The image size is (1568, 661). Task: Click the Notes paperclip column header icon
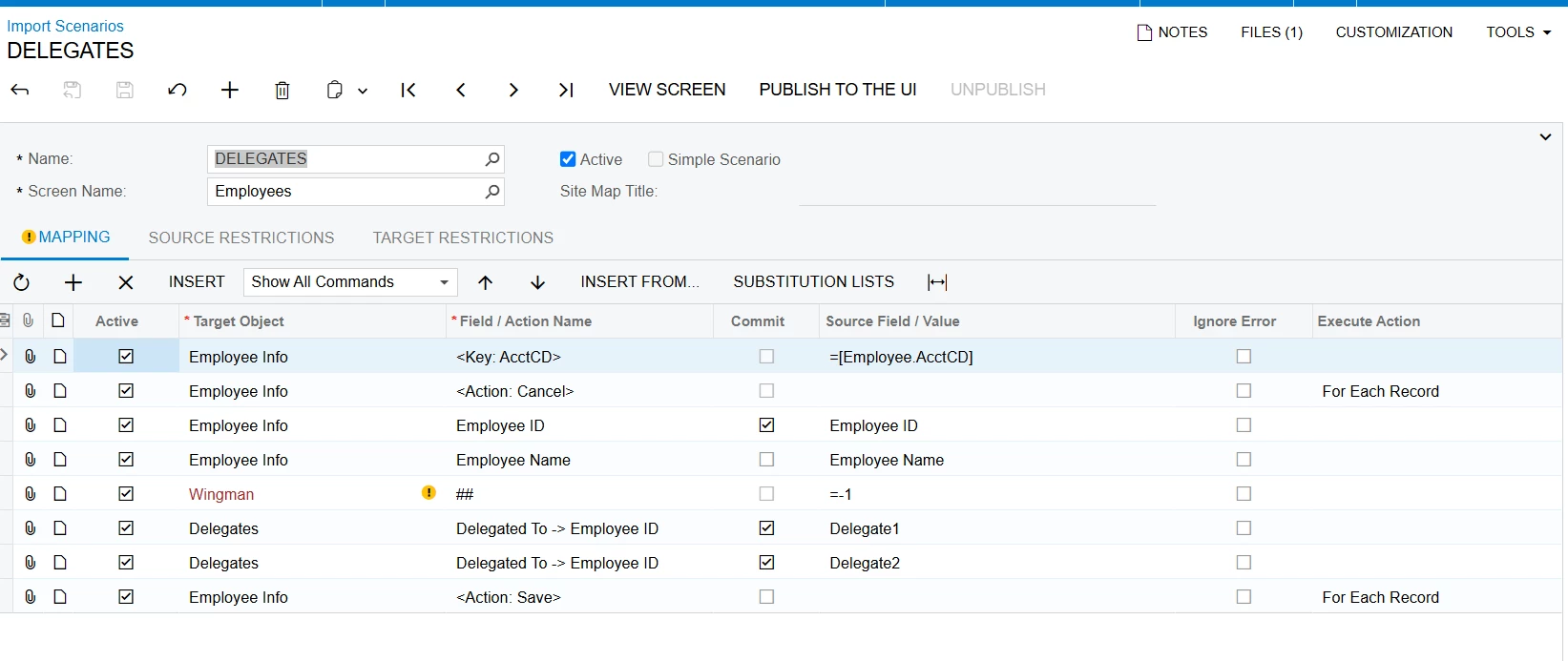[x=29, y=321]
